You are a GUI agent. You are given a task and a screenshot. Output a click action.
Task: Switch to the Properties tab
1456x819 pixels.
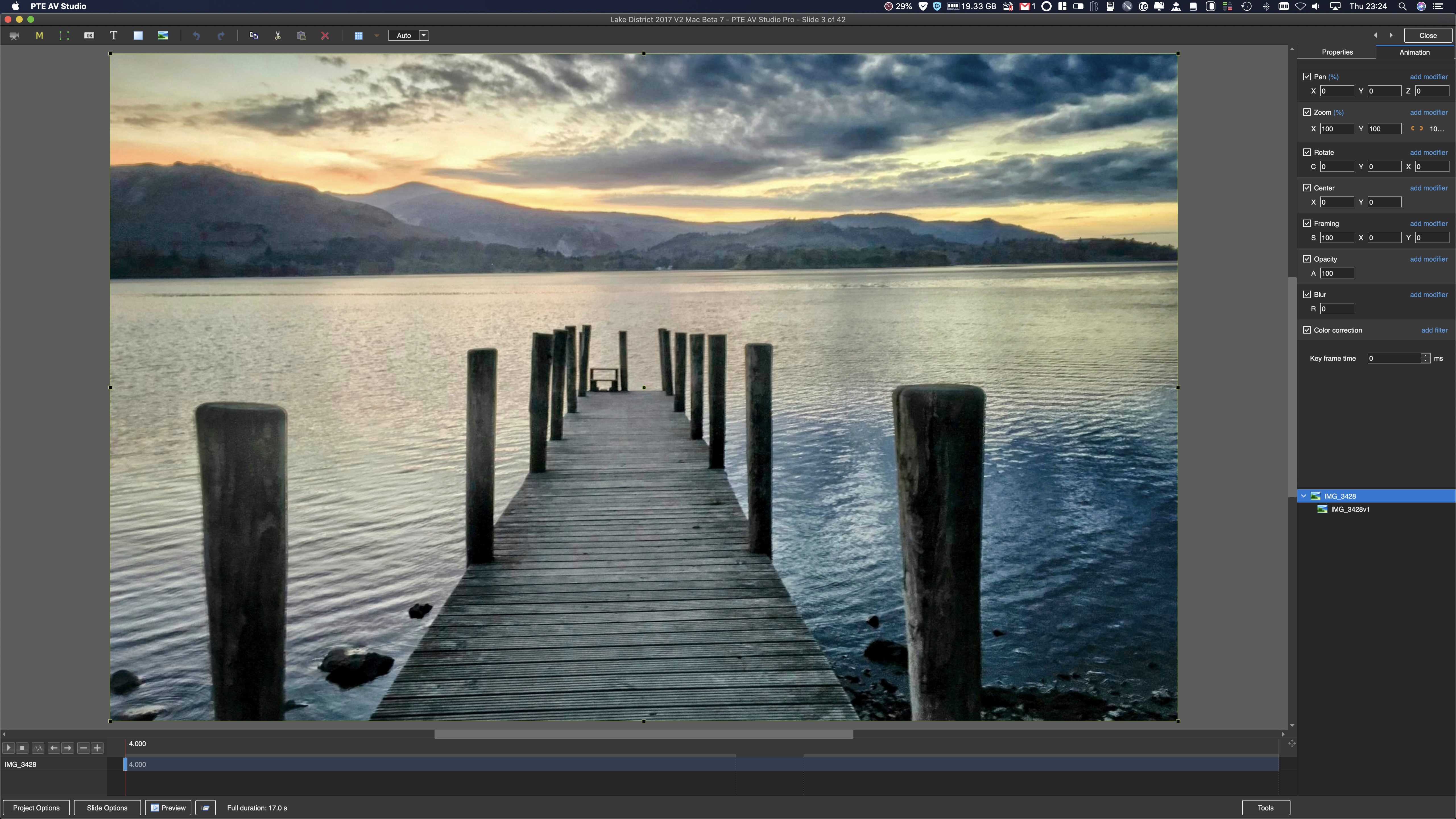[x=1337, y=52]
